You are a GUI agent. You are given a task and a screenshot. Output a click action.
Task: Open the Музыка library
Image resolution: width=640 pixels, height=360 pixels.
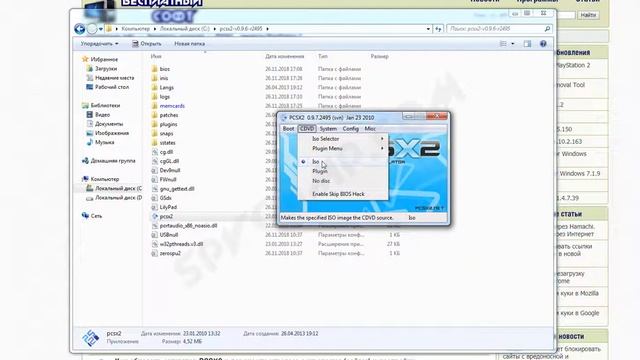(x=104, y=142)
